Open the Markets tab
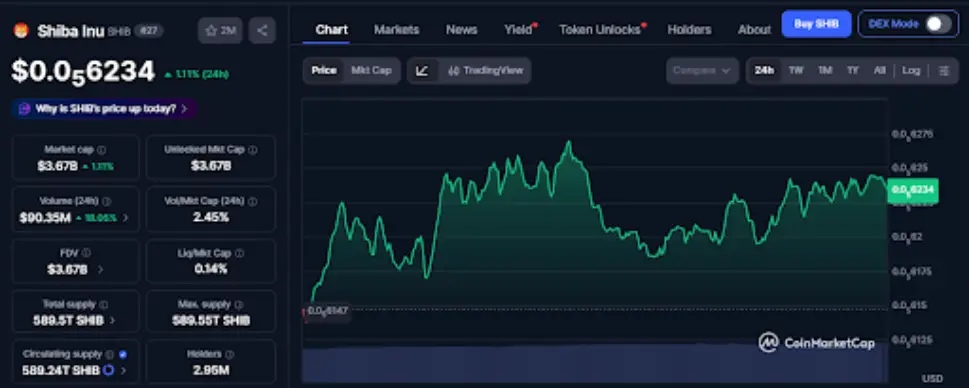Screen dimensions: 969x388 click(x=396, y=29)
